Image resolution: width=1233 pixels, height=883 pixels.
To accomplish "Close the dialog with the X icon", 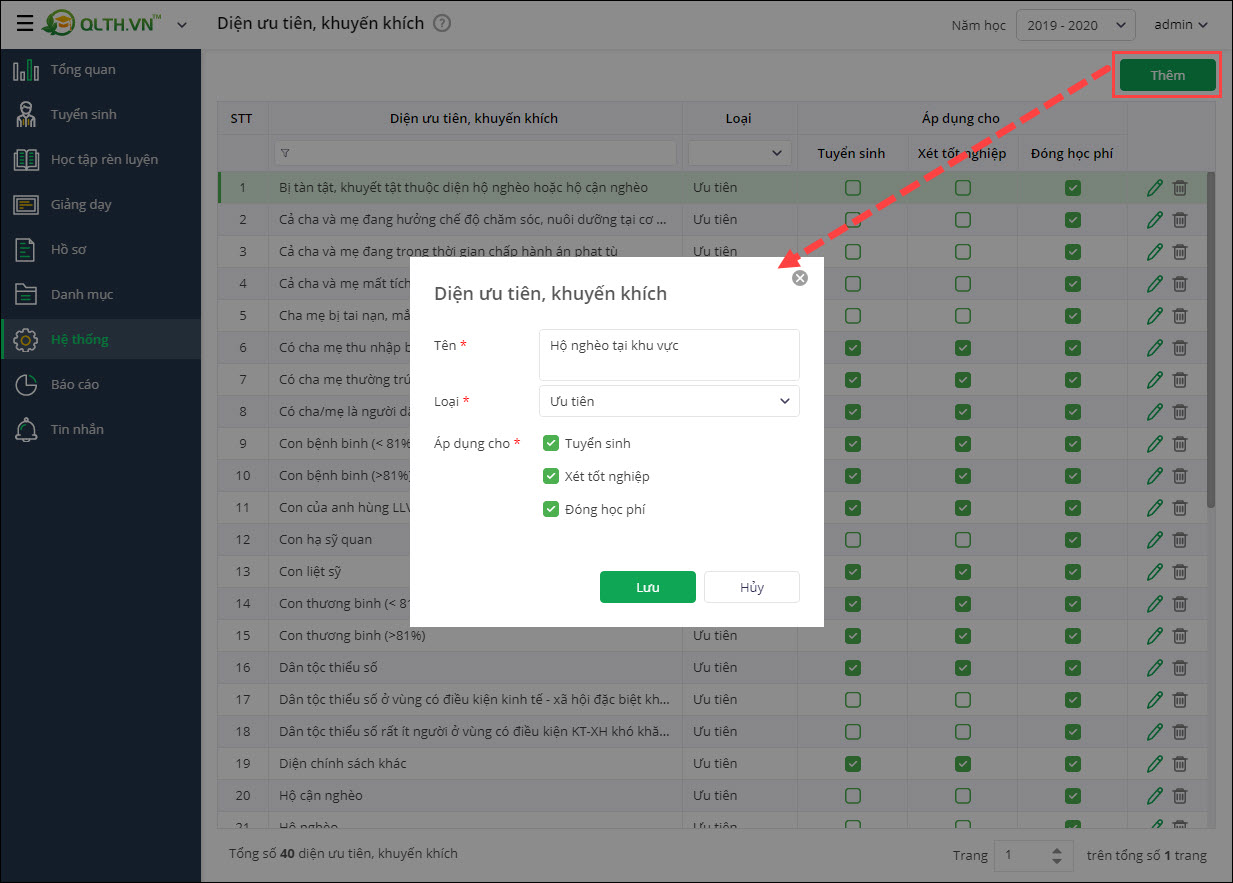I will (x=799, y=278).
